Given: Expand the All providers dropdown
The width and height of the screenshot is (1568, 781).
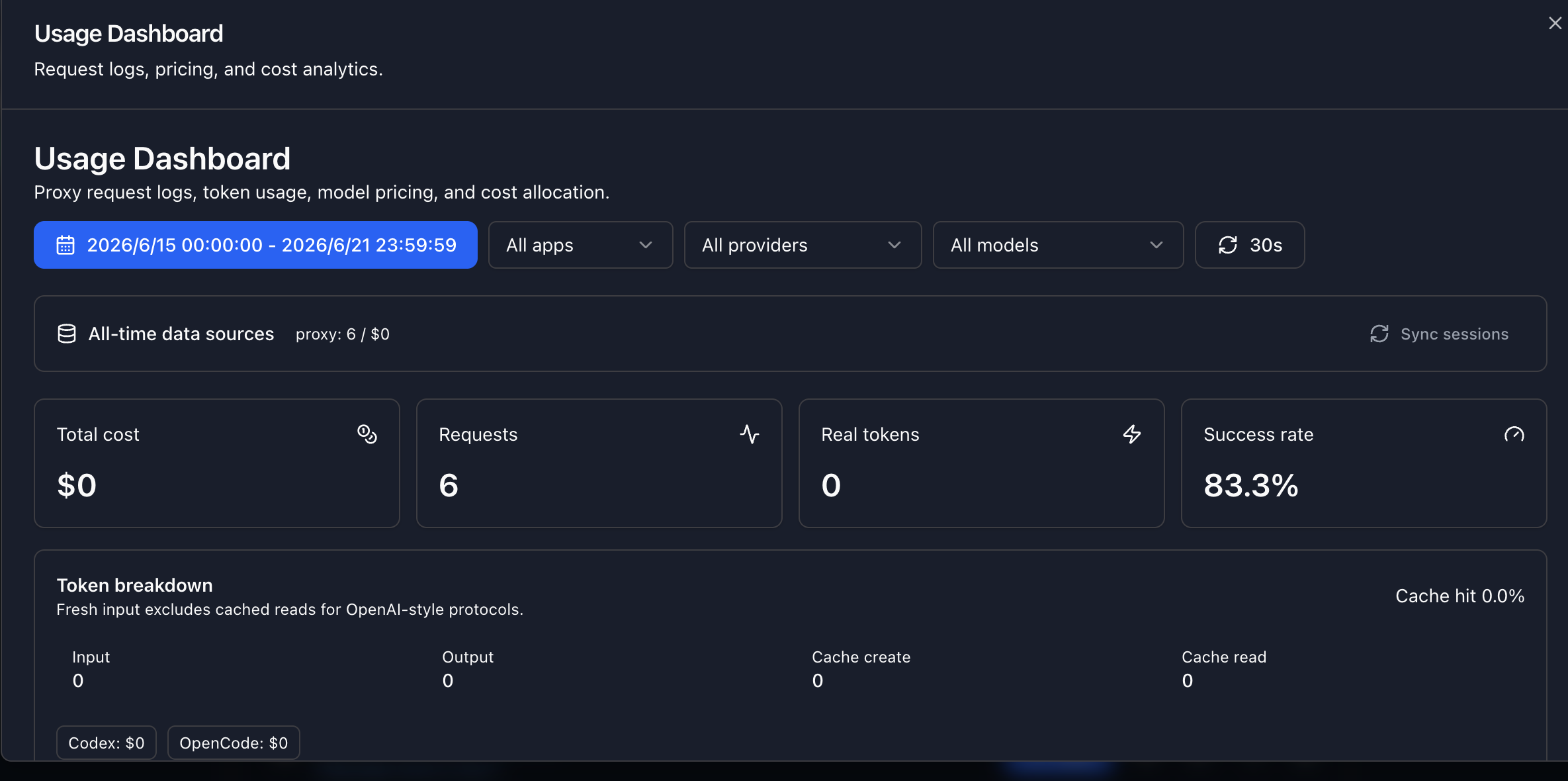Looking at the screenshot, I should coord(803,245).
